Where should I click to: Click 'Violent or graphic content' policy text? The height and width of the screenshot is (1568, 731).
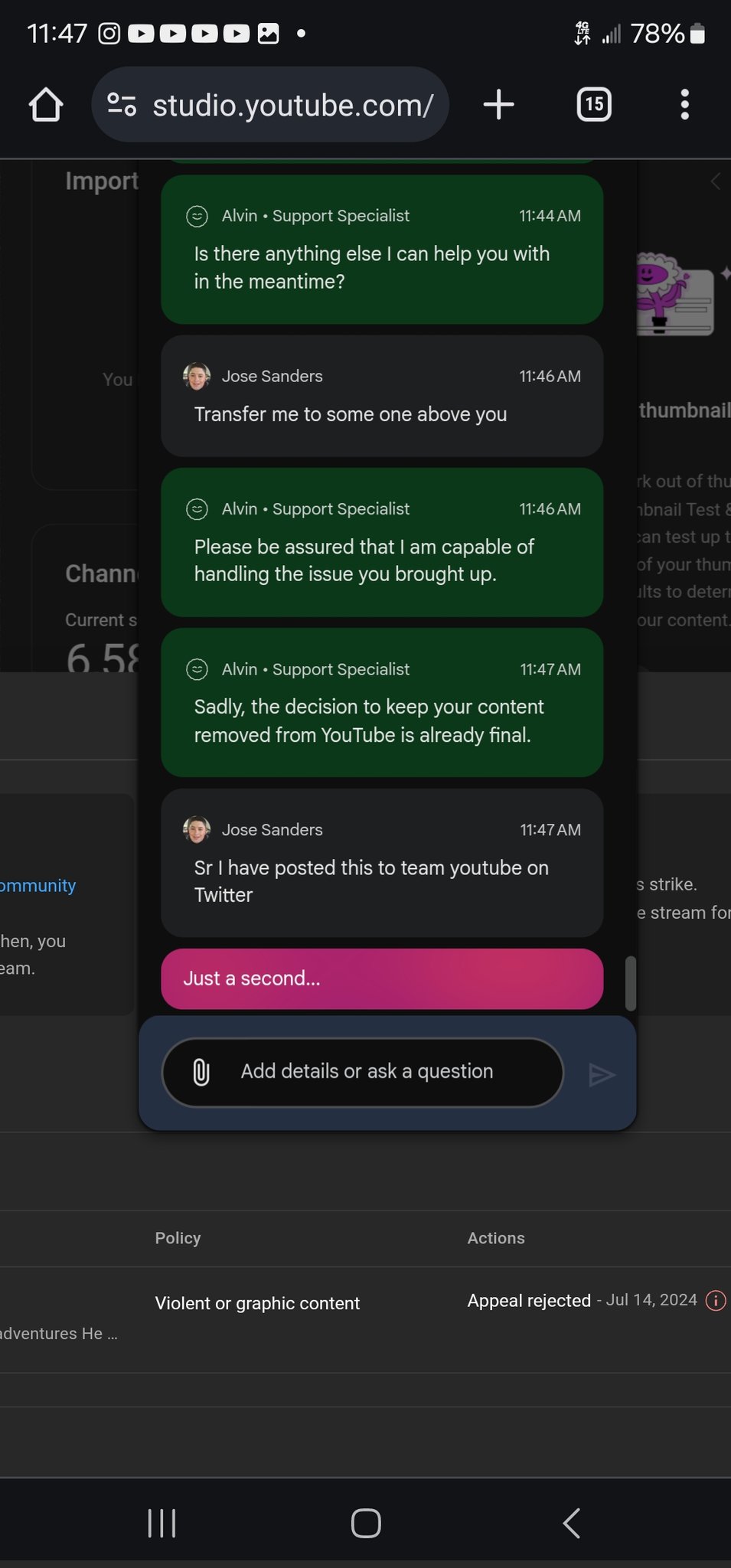[x=257, y=1303]
